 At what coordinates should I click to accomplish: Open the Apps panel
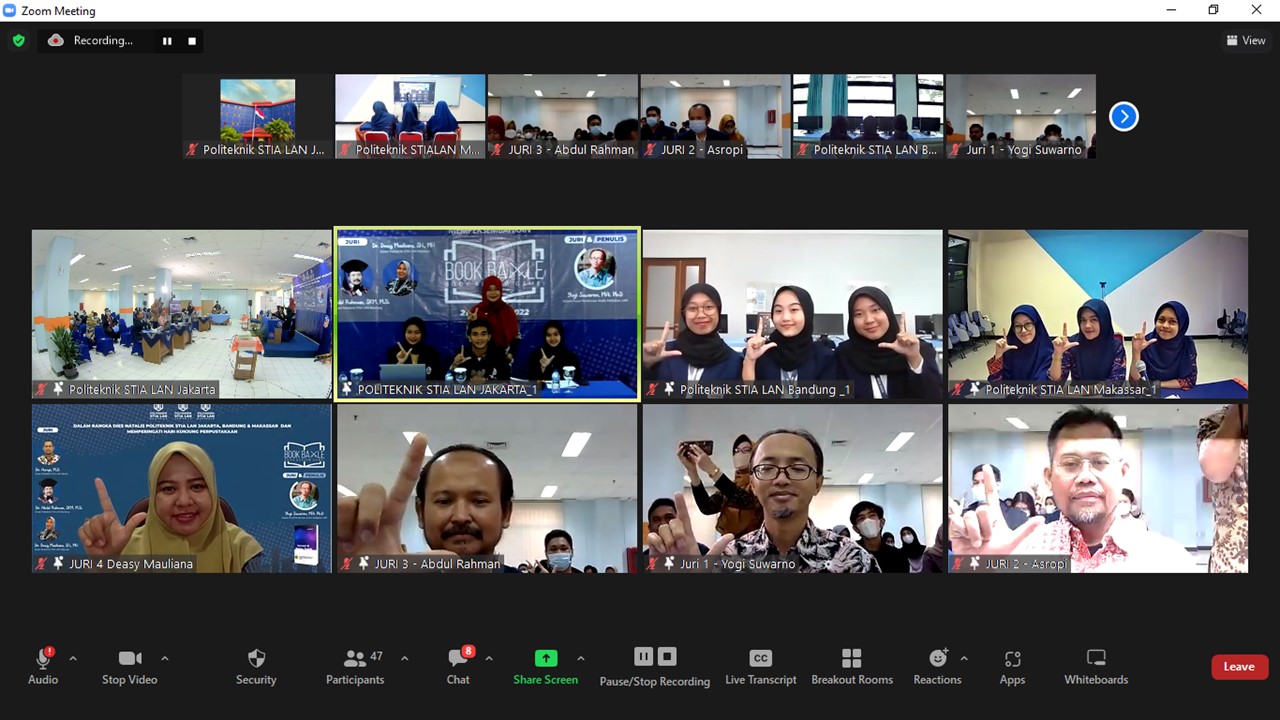(1012, 666)
